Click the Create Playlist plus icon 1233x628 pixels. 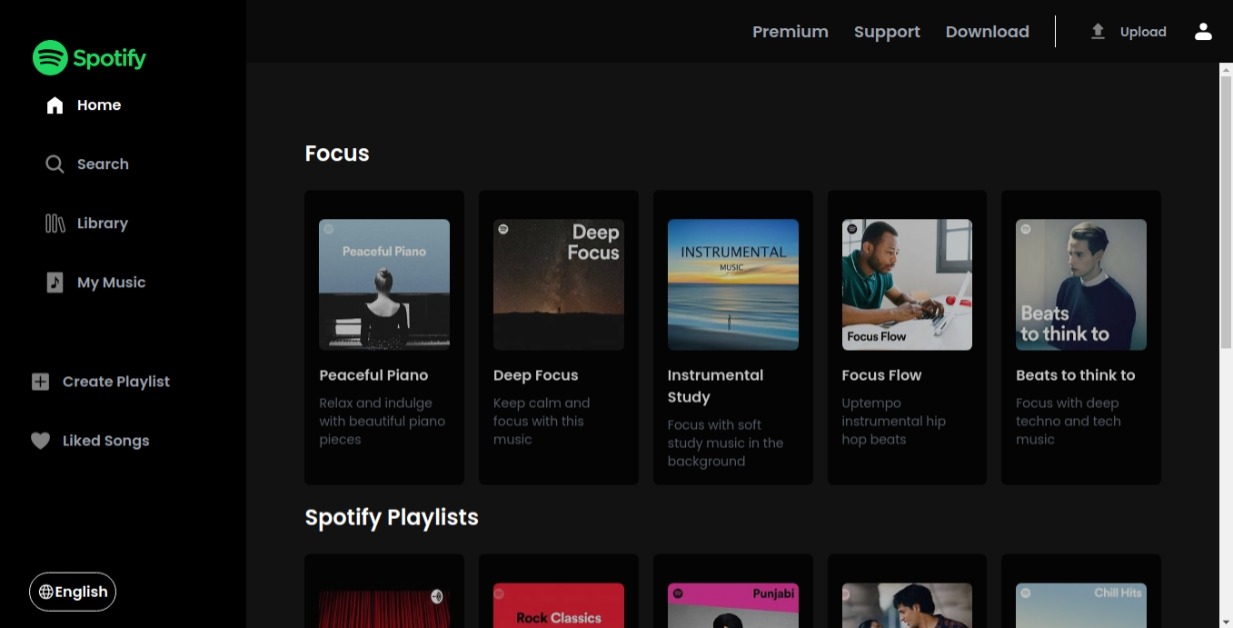(40, 381)
